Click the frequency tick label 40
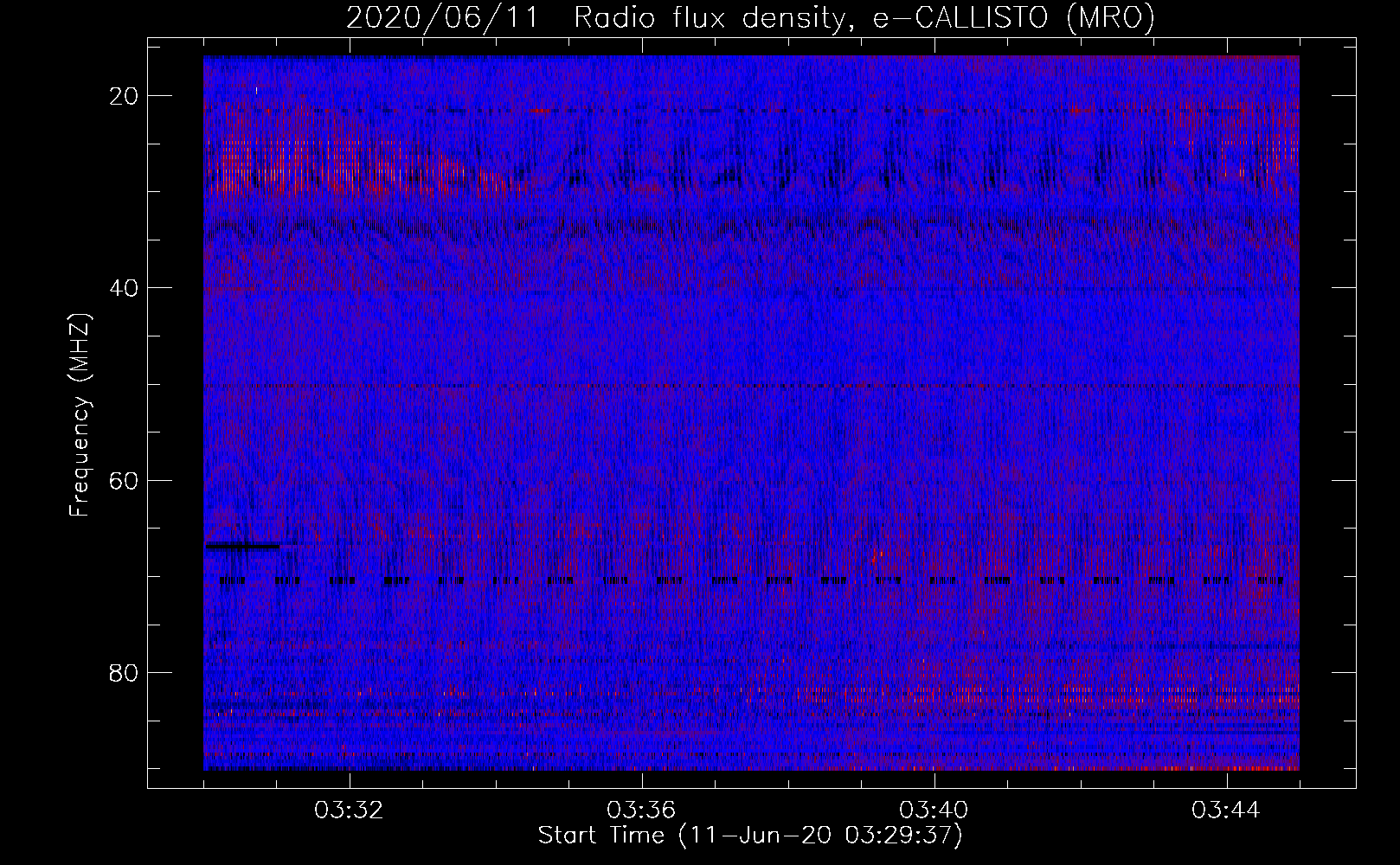This screenshot has width=1400, height=865. coord(125,288)
